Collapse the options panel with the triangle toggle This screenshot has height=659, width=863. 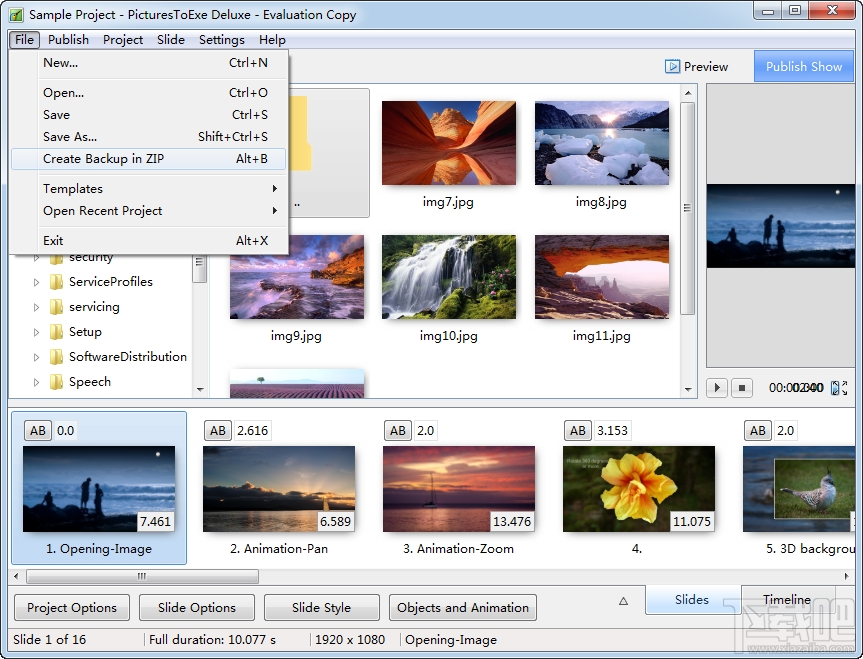pos(622,601)
